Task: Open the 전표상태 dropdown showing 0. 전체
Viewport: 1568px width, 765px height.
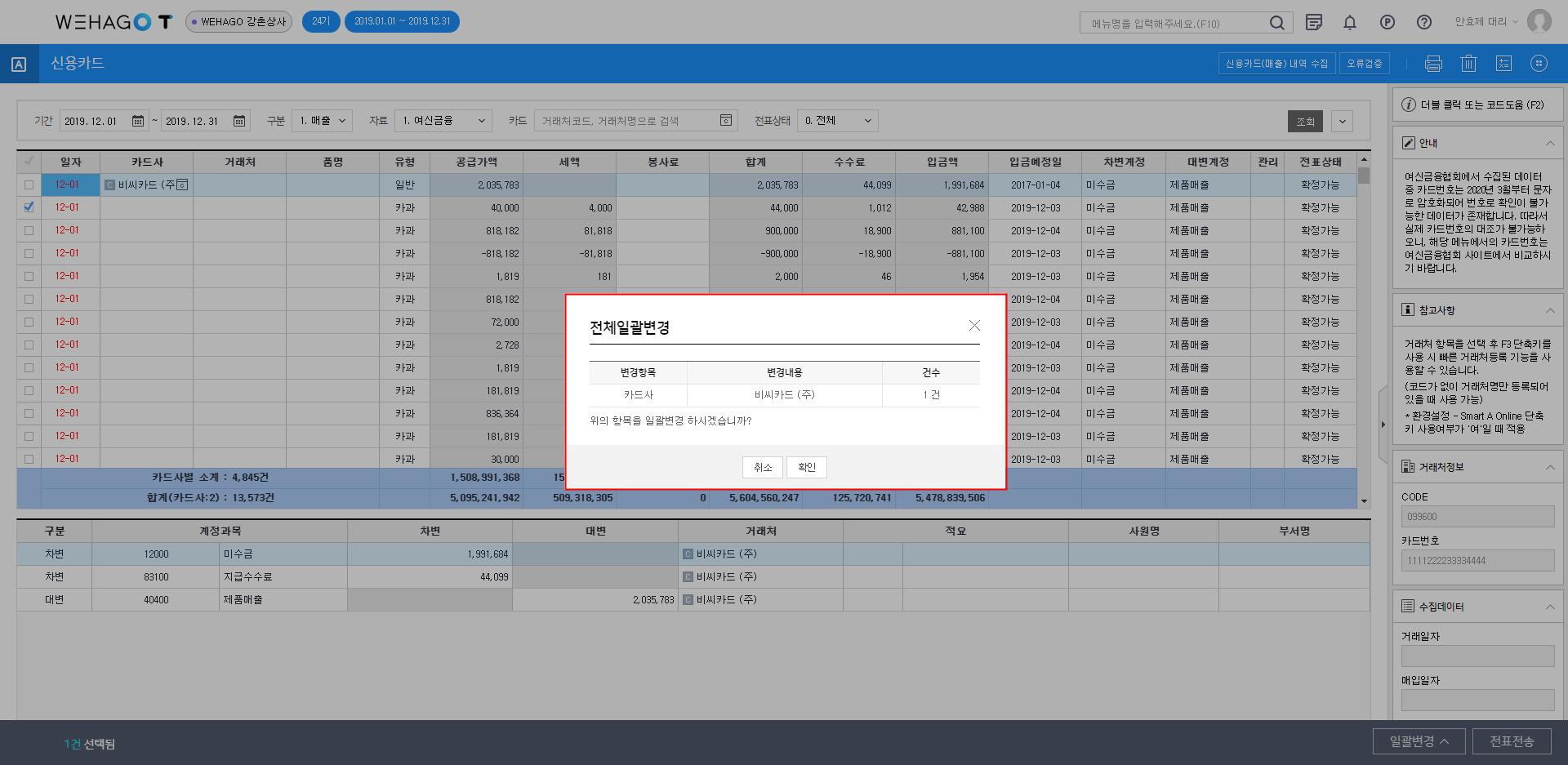Action: click(x=837, y=121)
